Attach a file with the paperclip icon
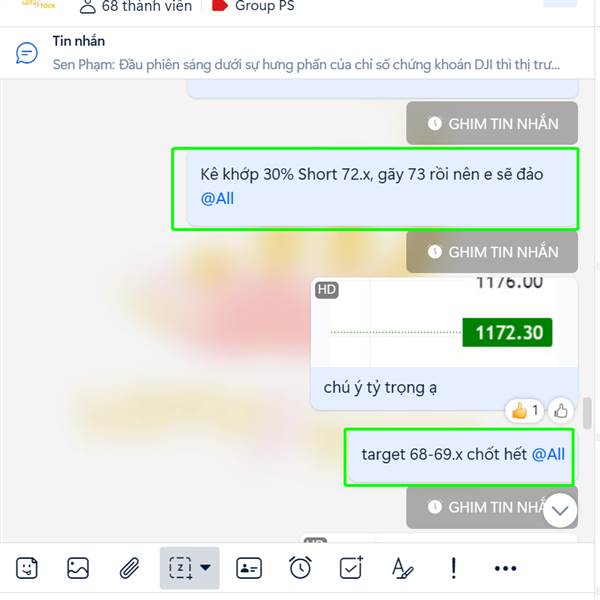600x600 pixels. (x=129, y=568)
